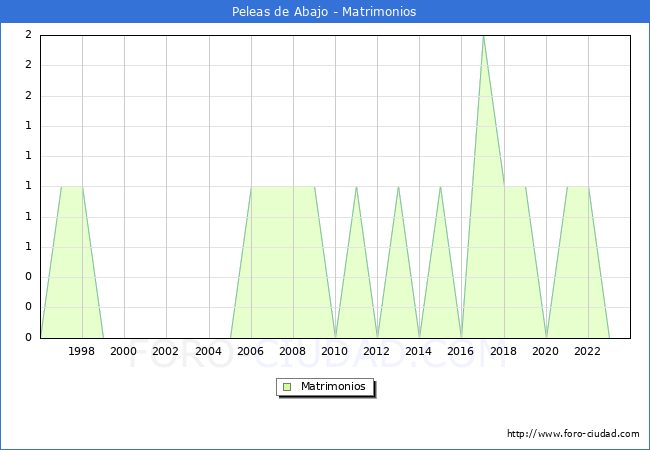This screenshot has width=650, height=450.
Task: Click the topmost y-axis label
Action: [x=28, y=35]
